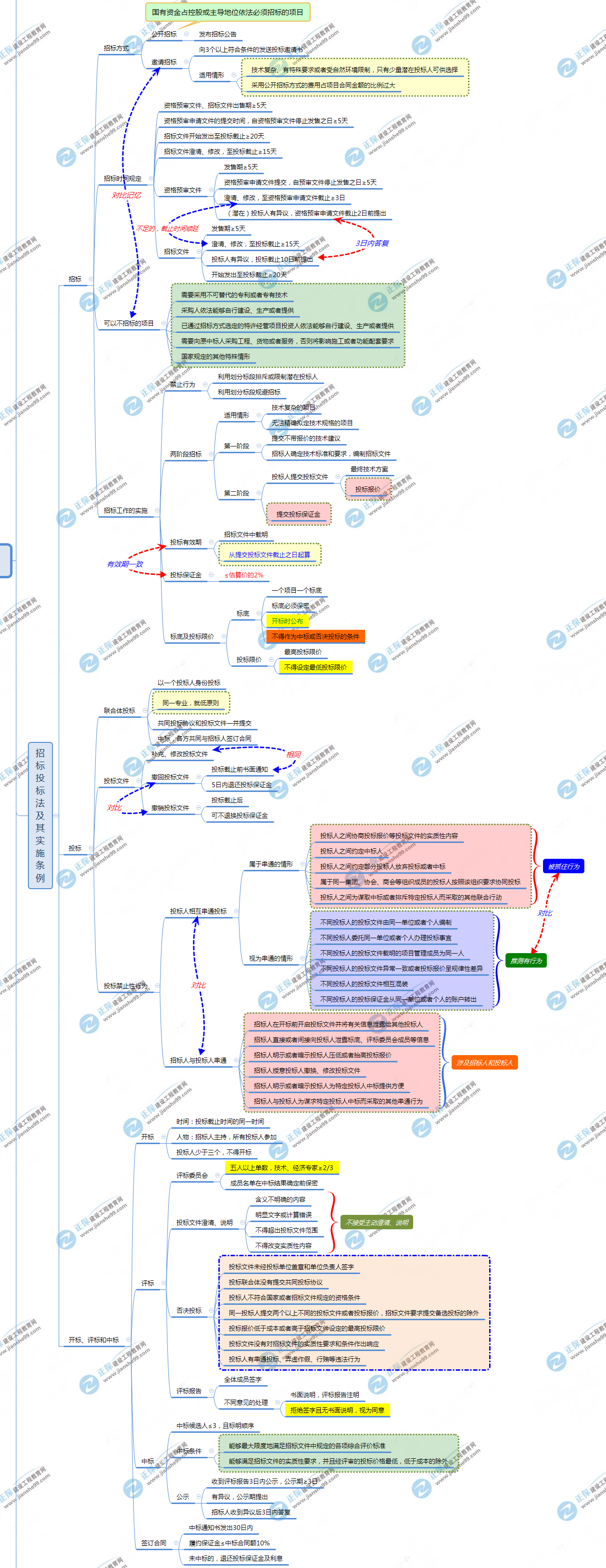Select the 投标 main branch node
This screenshot has height=1568, width=606.
point(75,848)
